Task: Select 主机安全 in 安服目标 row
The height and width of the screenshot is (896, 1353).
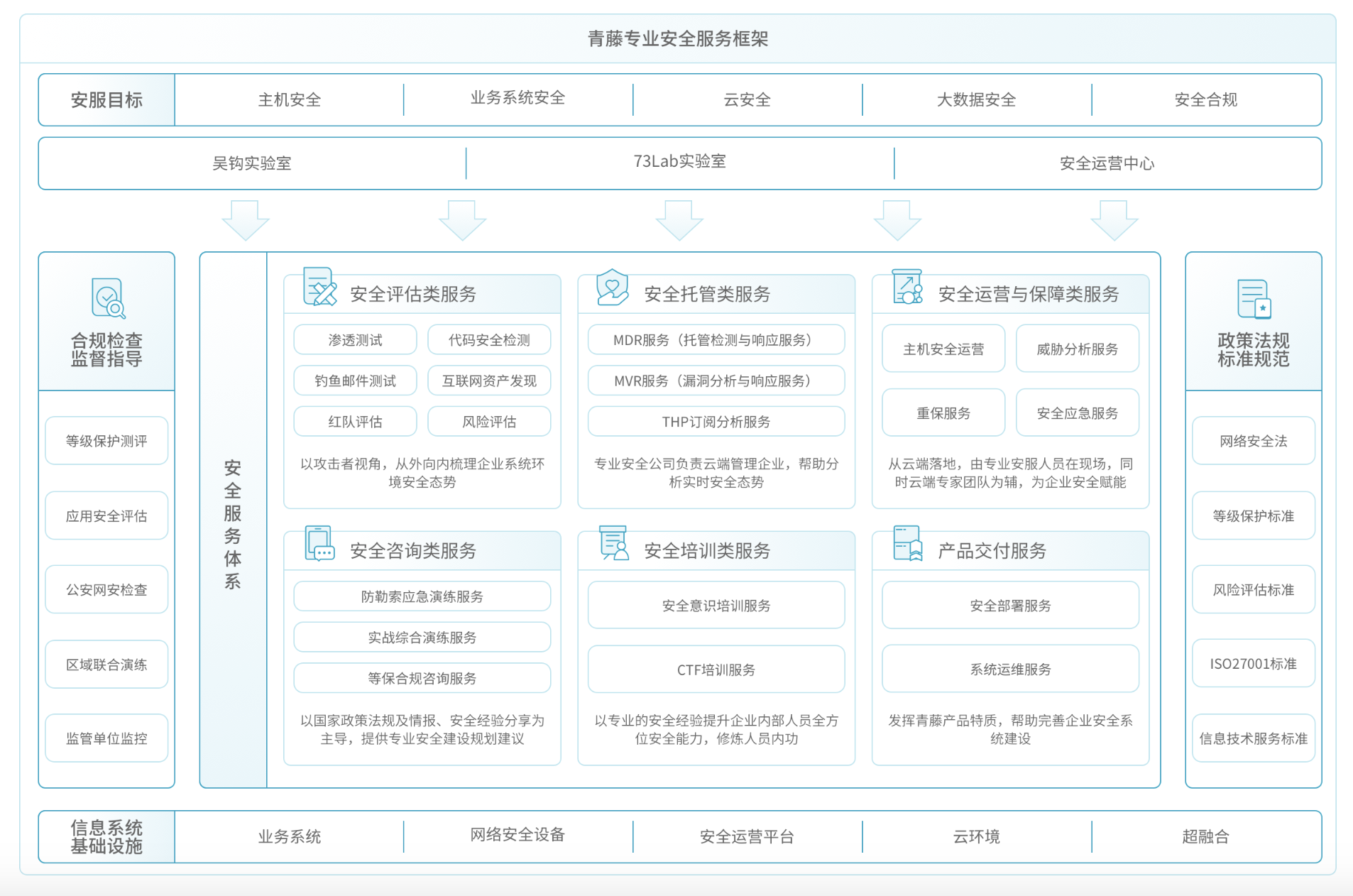Action: click(x=290, y=100)
